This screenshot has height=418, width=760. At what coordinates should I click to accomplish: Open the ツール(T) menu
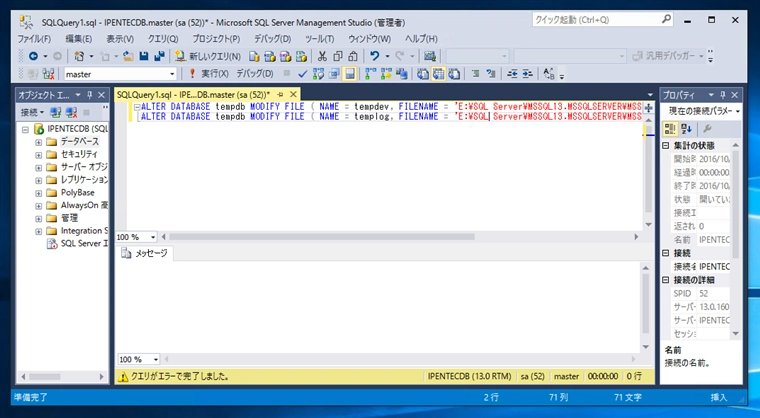point(319,39)
